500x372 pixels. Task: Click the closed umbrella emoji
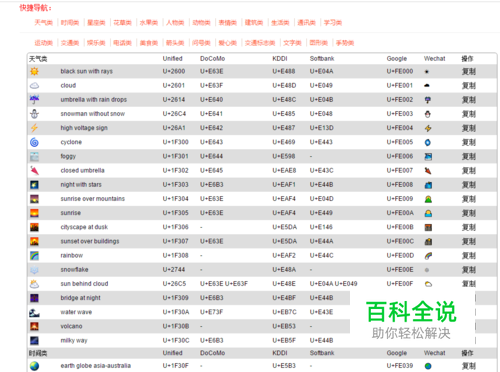34,171
